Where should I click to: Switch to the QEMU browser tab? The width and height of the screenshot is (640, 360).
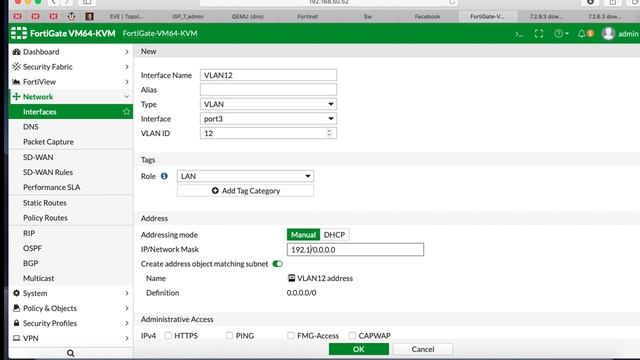[x=247, y=16]
